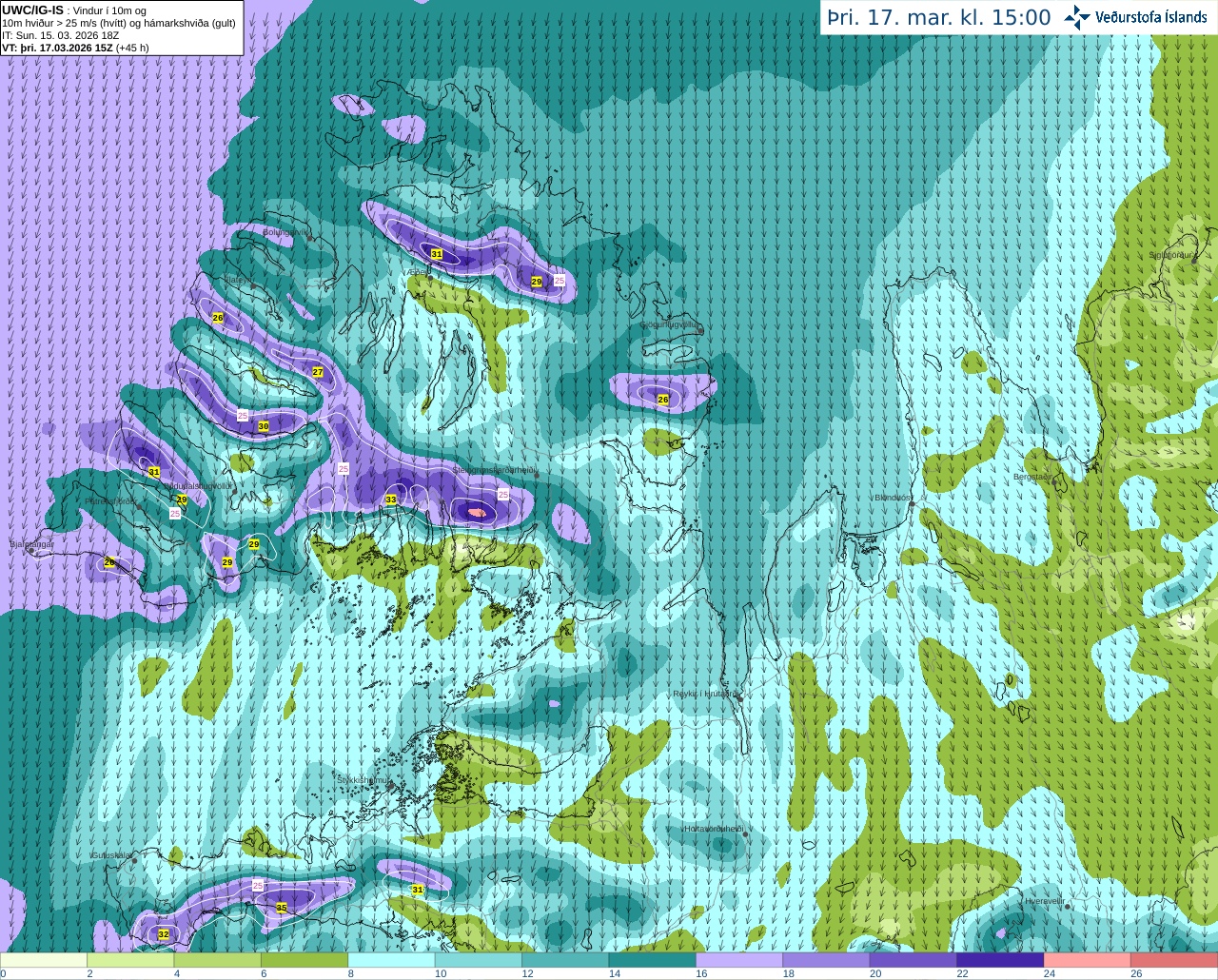Click the Blönduós station label
The height and width of the screenshot is (980, 1218).
(x=894, y=497)
